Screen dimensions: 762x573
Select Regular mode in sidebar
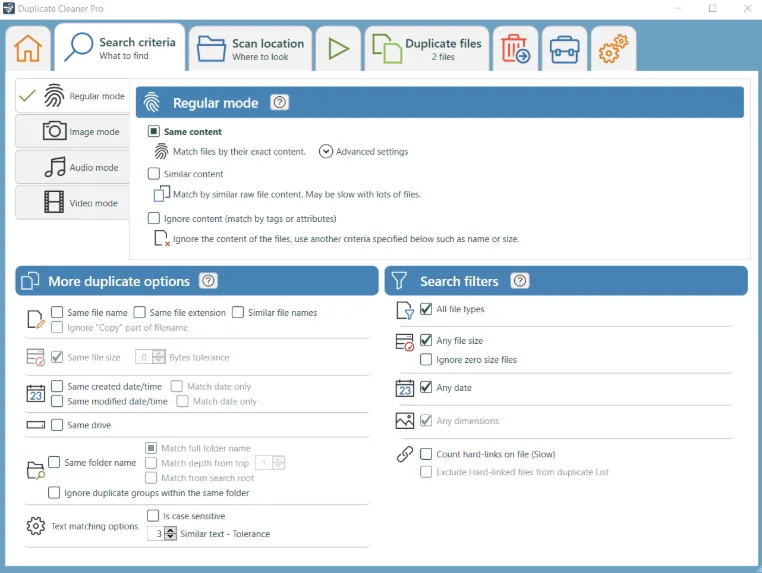[72, 96]
